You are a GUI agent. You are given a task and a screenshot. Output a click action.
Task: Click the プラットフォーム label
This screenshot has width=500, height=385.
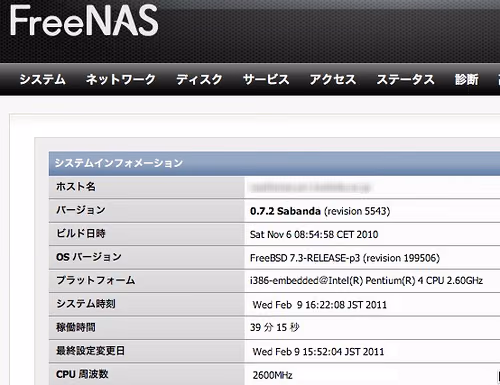(95, 280)
